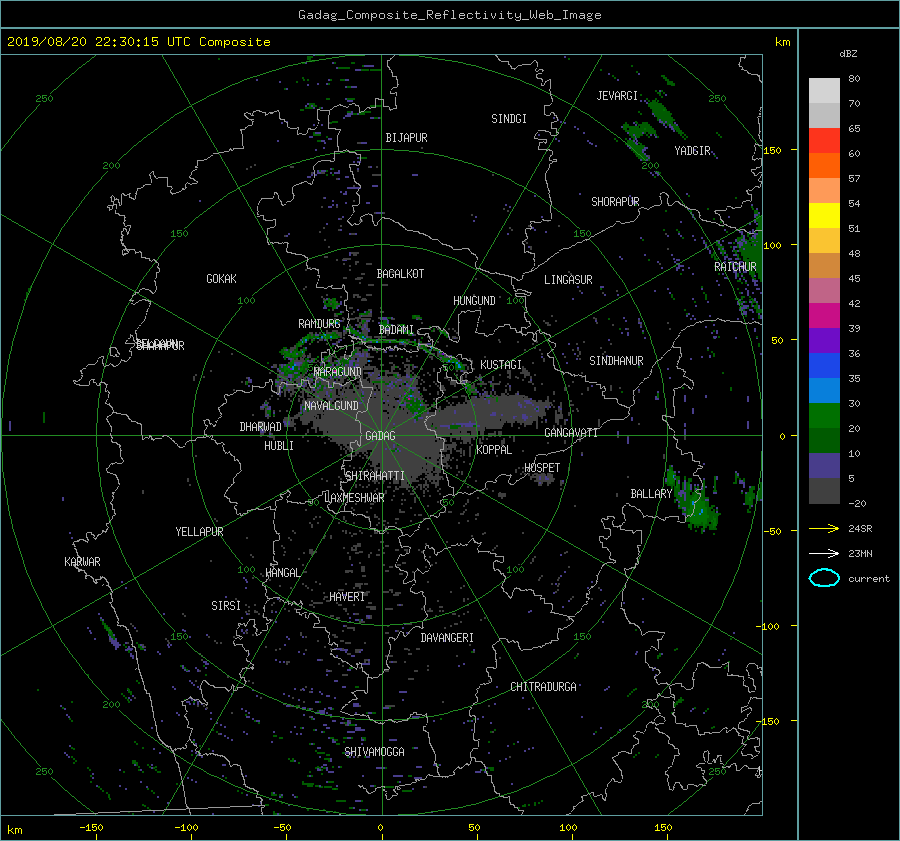Image resolution: width=900 pixels, height=841 pixels.
Task: Click the CHITRADURGA city label
Action: 543,687
